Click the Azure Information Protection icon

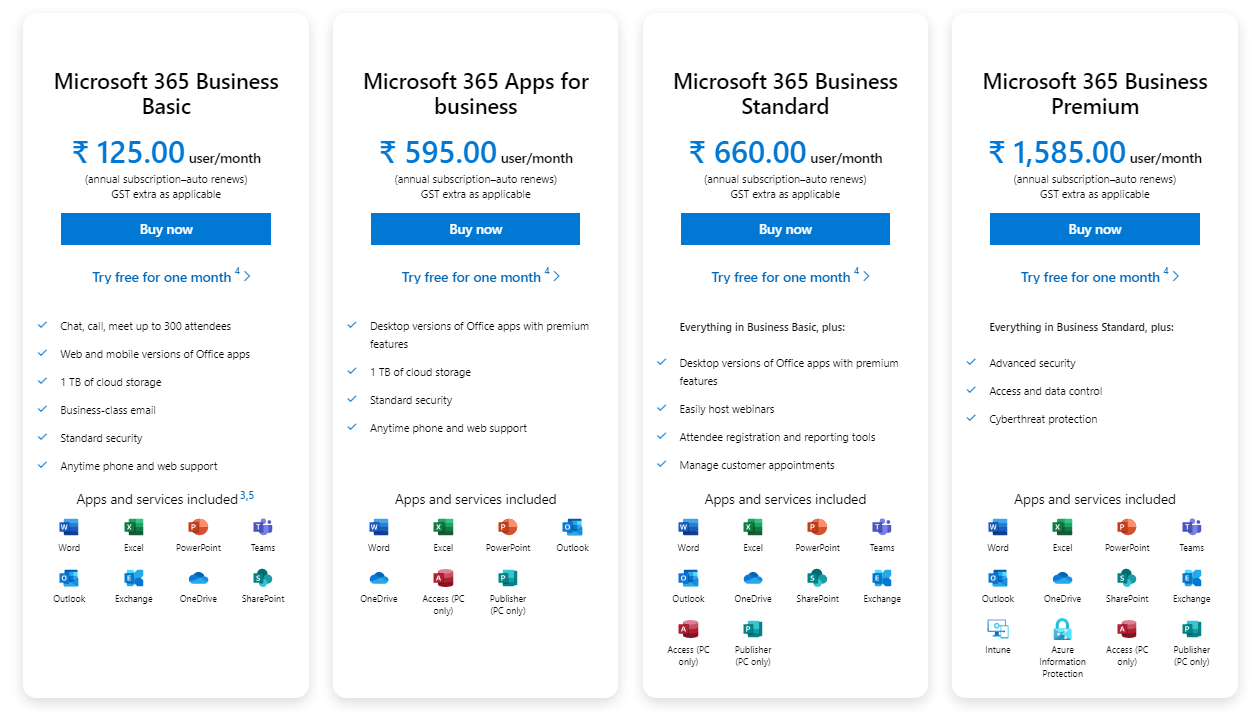pyautogui.click(x=1062, y=629)
